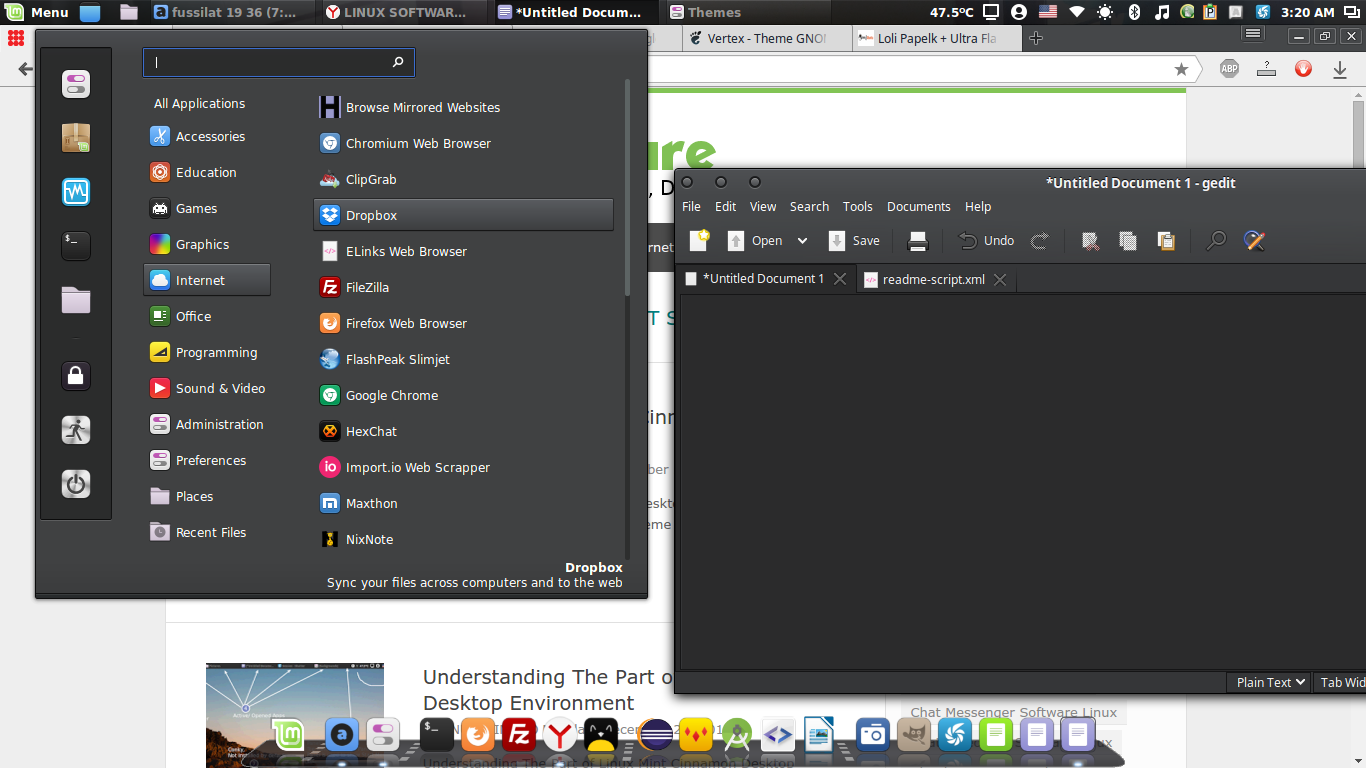The height and width of the screenshot is (768, 1366).
Task: Click the Logout running-man icon
Action: 76,430
